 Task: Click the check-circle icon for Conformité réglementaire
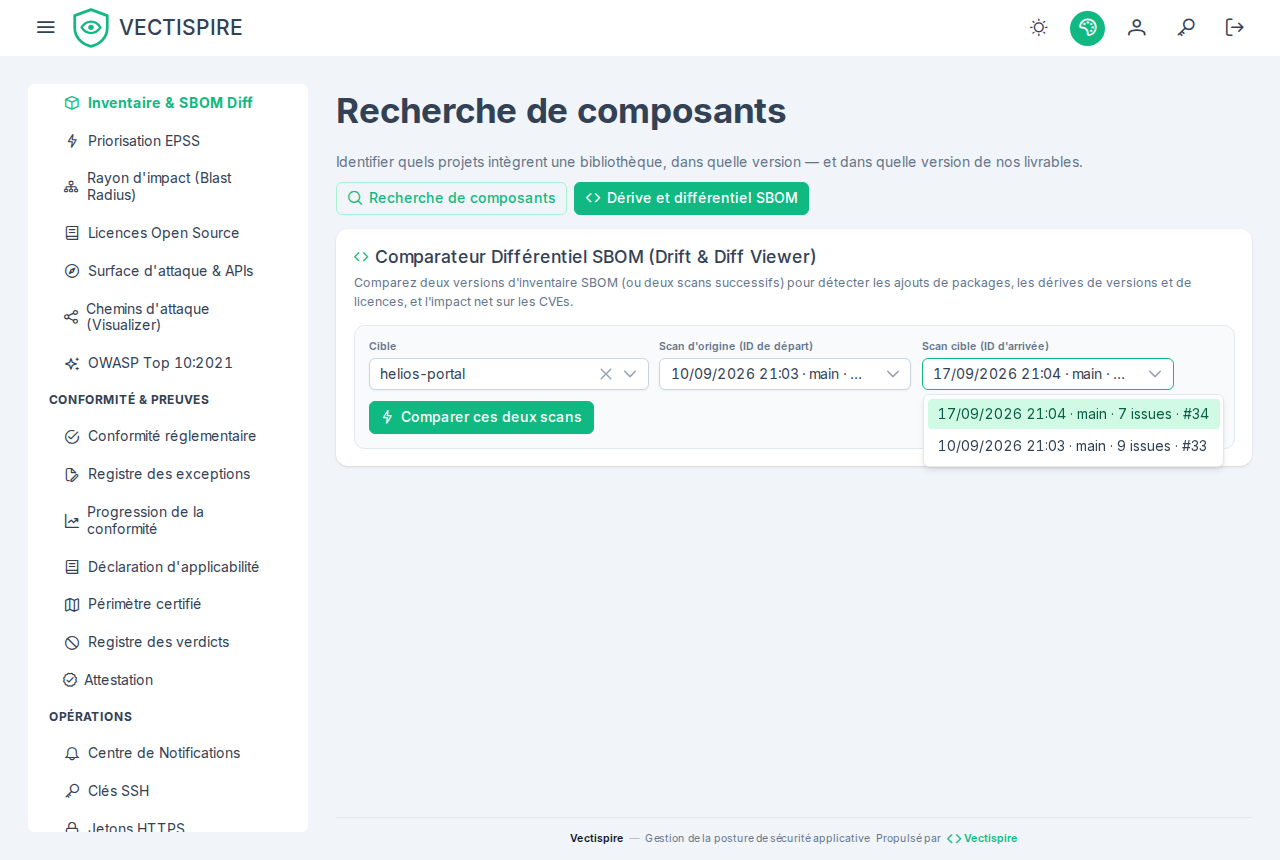(72, 436)
